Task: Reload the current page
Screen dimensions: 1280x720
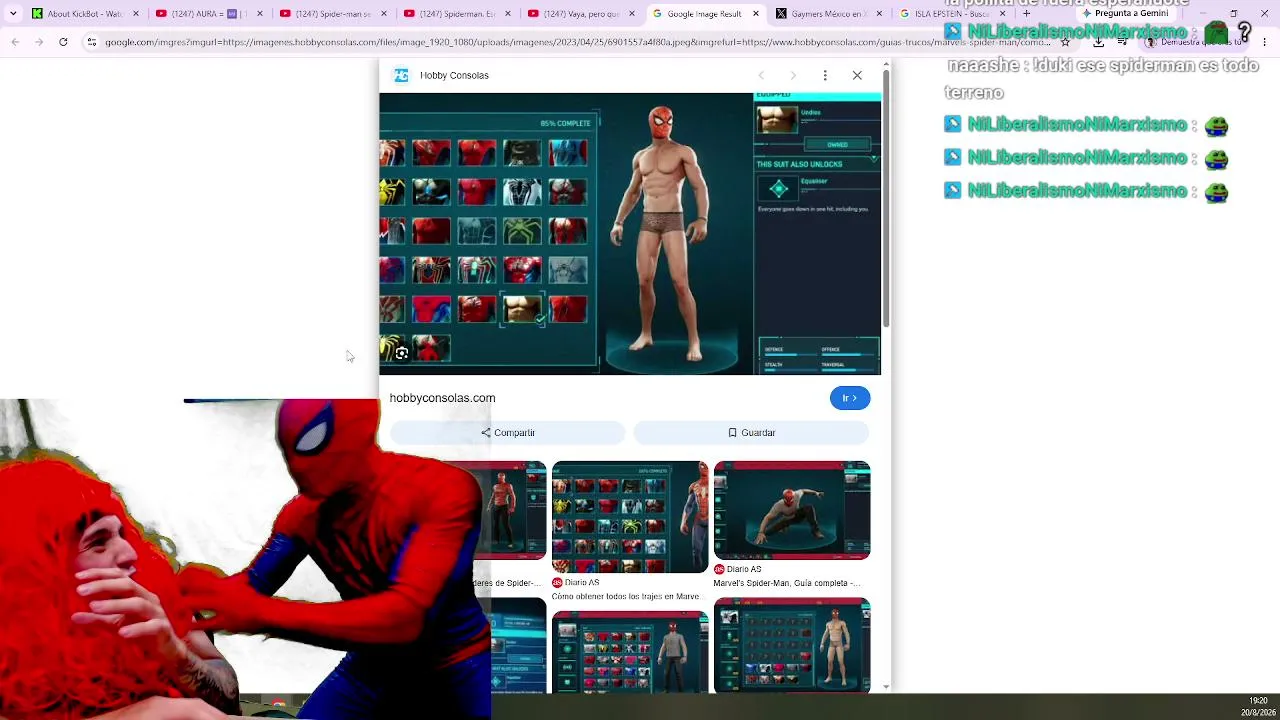Action: point(63,42)
